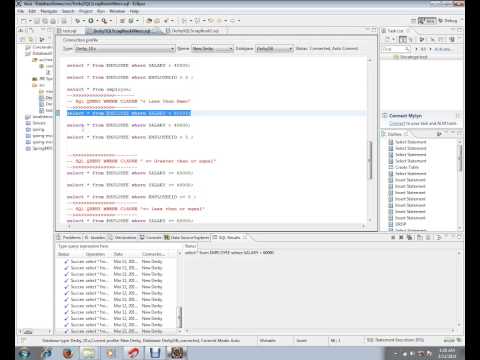Open the Navigate menu
Viewport: 480px width, 360px height.
(49, 11)
